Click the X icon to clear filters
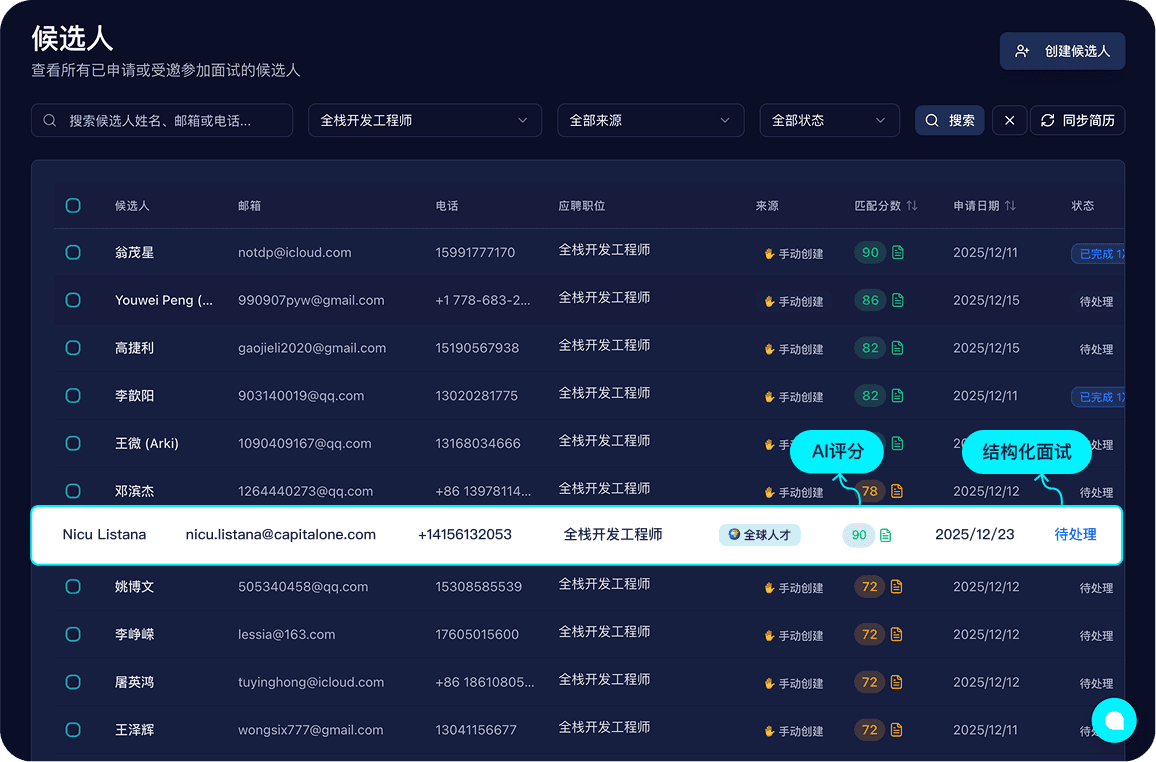The width and height of the screenshot is (1156, 762). point(1009,120)
